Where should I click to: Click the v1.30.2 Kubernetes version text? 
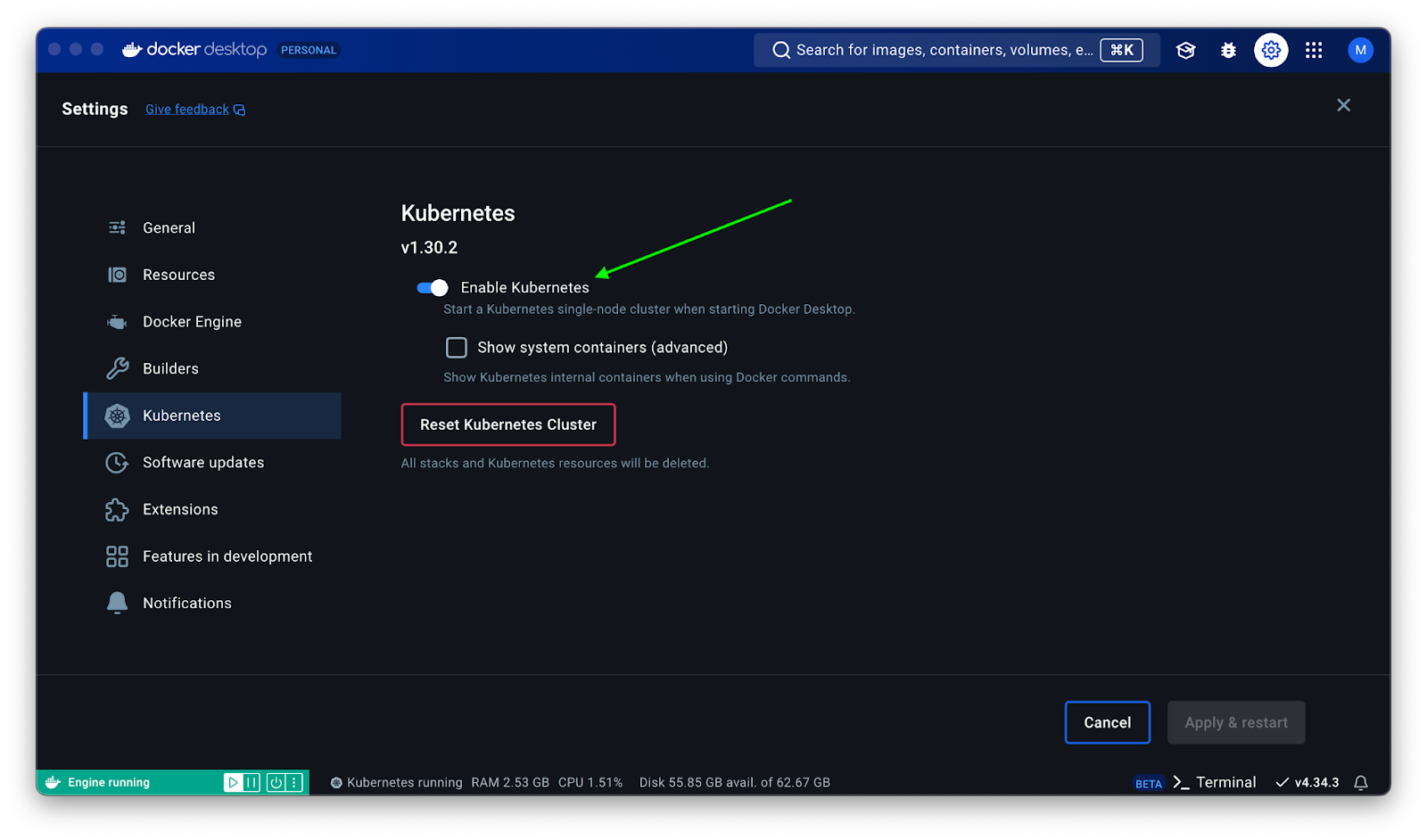pyautogui.click(x=429, y=248)
